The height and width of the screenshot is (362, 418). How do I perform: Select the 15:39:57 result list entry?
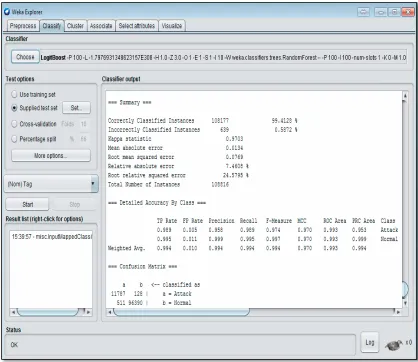[x=51, y=236]
